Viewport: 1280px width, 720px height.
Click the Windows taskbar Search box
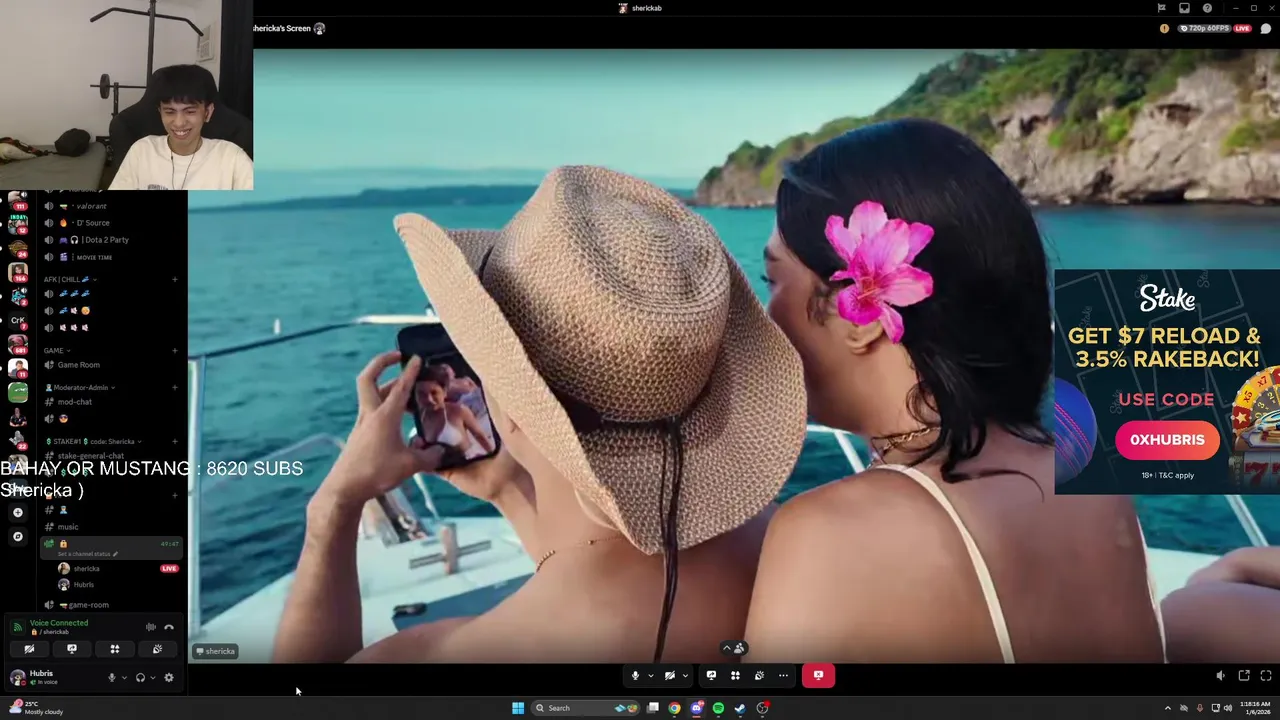pos(587,708)
